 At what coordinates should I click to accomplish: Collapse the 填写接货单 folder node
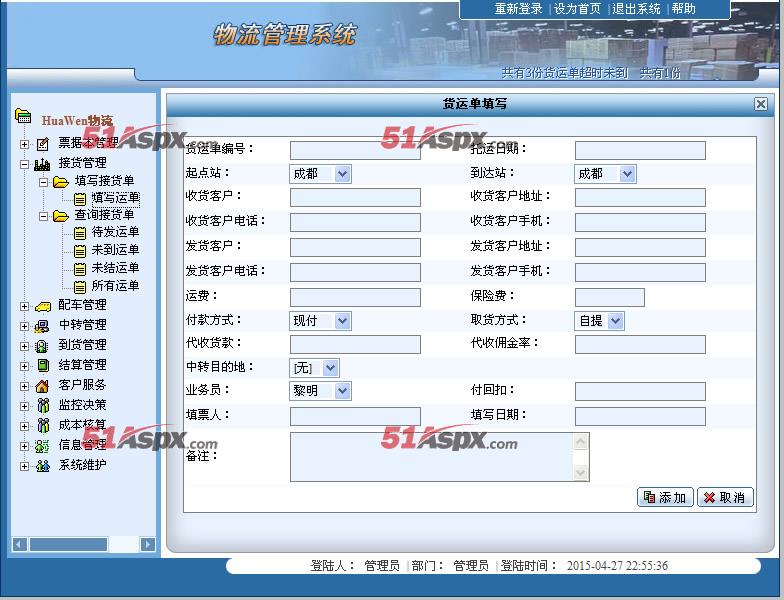[x=44, y=182]
